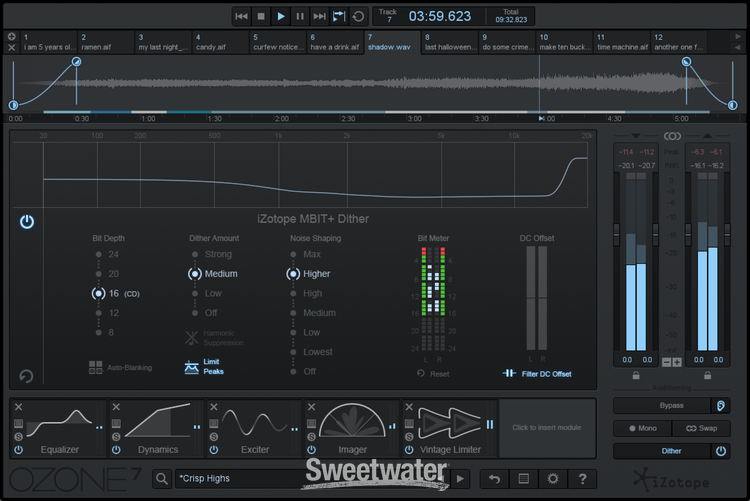Toggle Dither module power button
This screenshot has height=501, width=750.
click(x=27, y=222)
